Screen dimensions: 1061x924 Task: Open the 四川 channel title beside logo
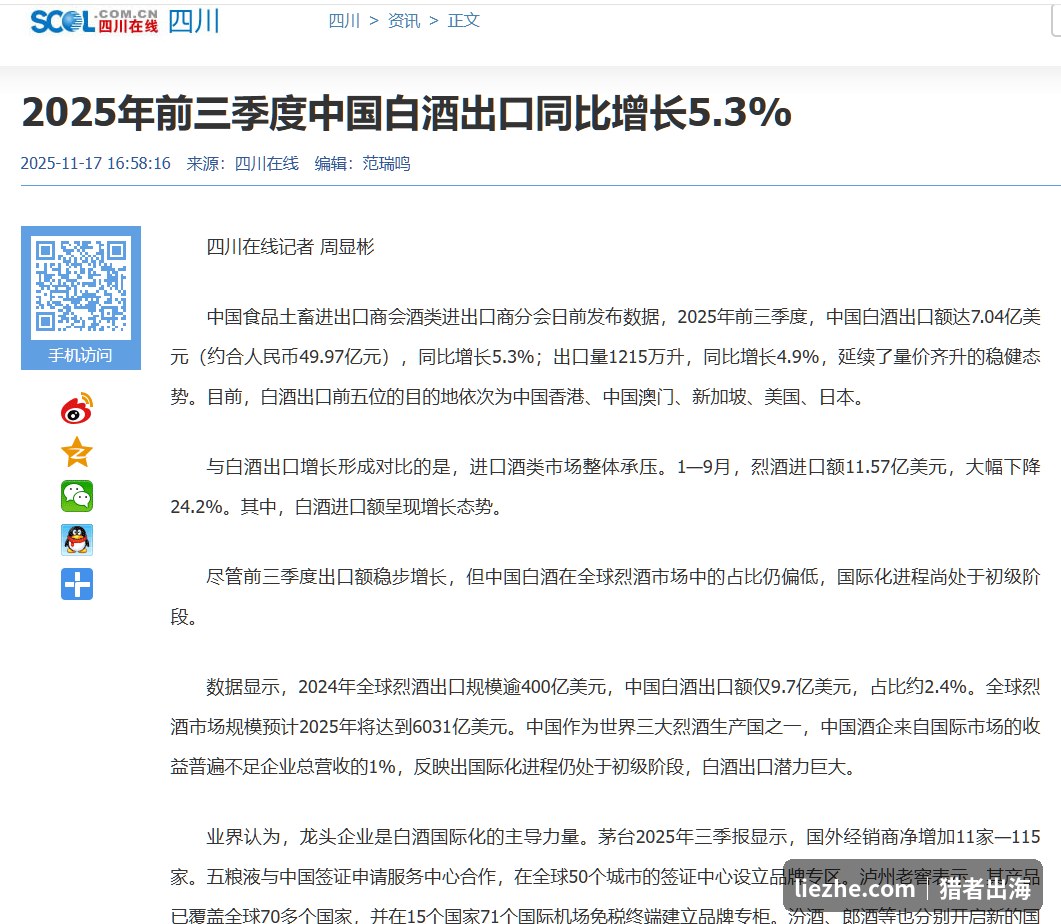tap(194, 21)
